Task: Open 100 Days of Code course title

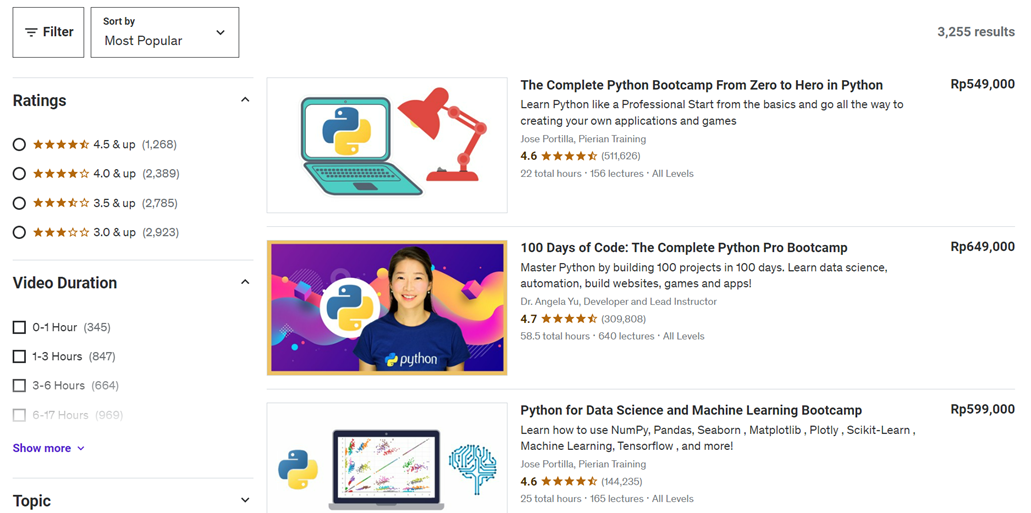Action: pyautogui.click(x=683, y=247)
